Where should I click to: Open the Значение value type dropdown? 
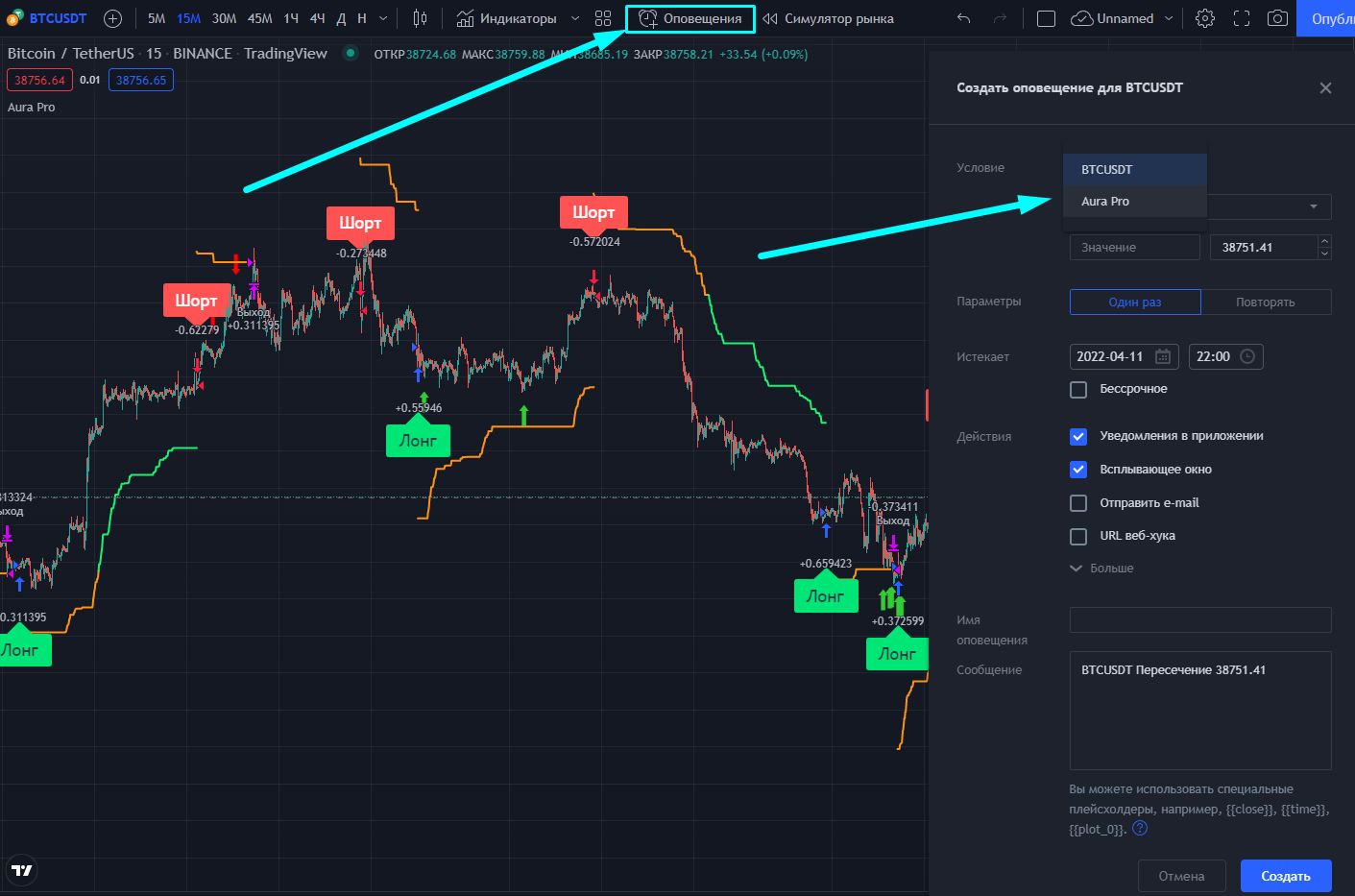pyautogui.click(x=1135, y=248)
